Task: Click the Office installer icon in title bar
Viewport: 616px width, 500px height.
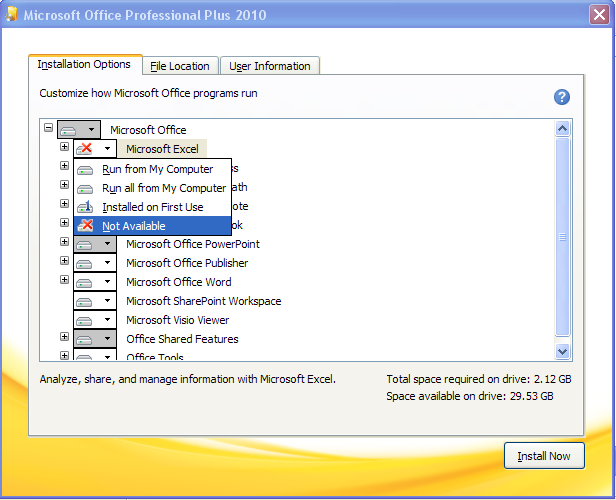Action: click(x=11, y=14)
